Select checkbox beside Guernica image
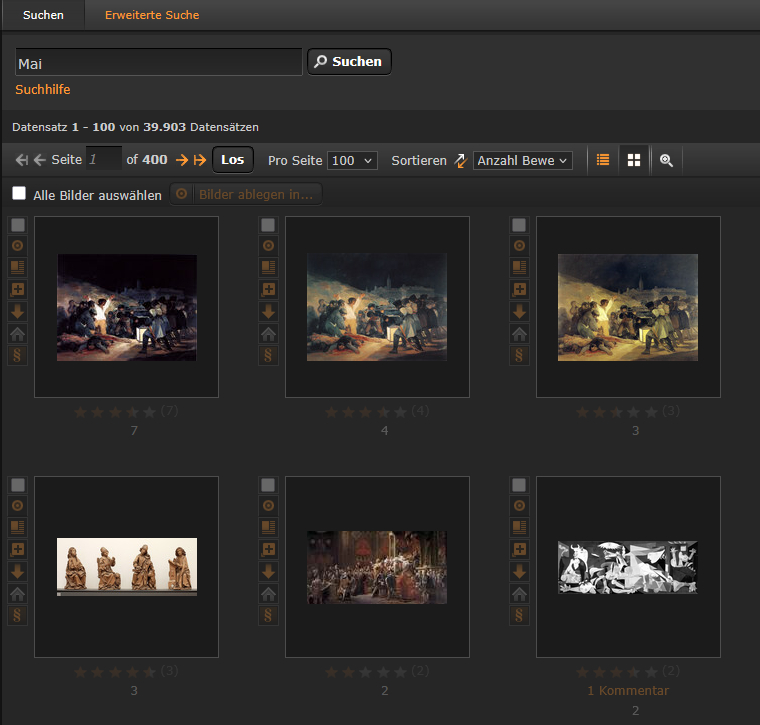Image resolution: width=760 pixels, height=725 pixels. click(x=519, y=485)
